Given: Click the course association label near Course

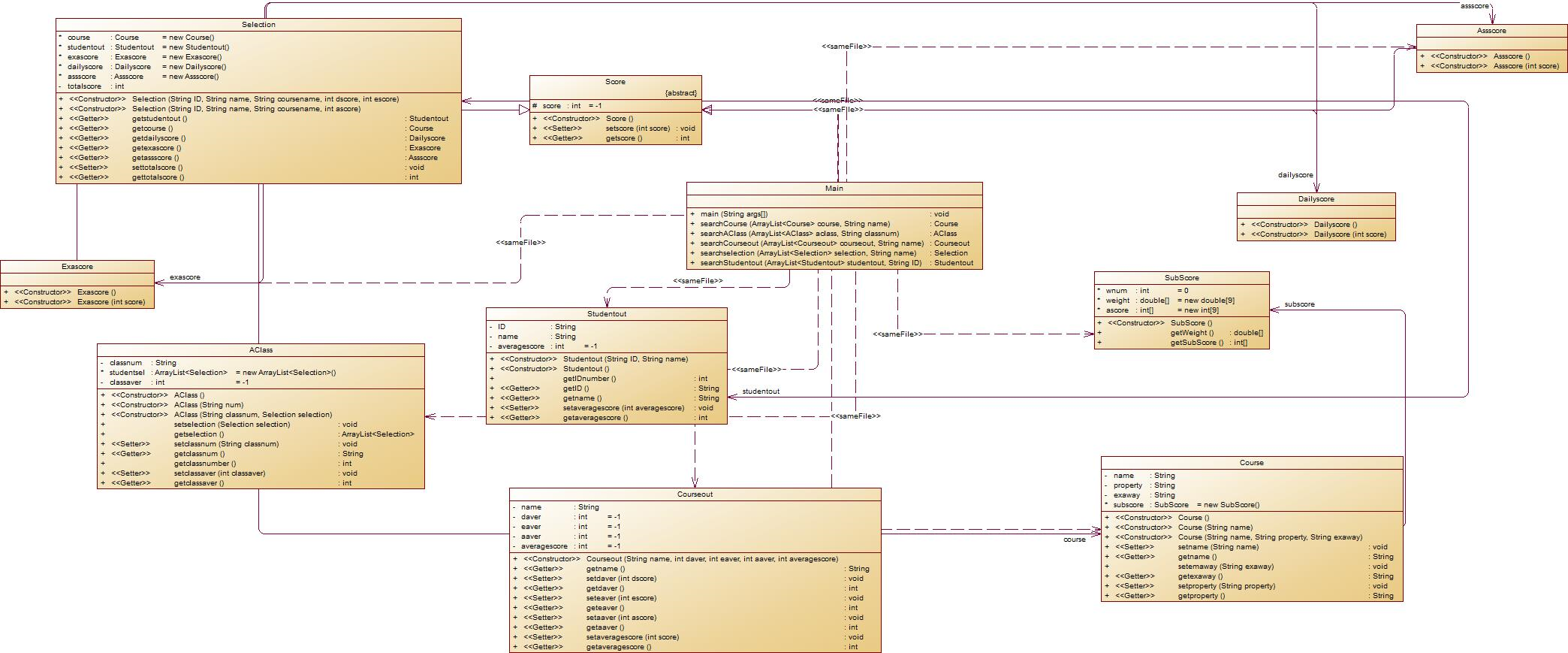Looking at the screenshot, I should 1074,540.
